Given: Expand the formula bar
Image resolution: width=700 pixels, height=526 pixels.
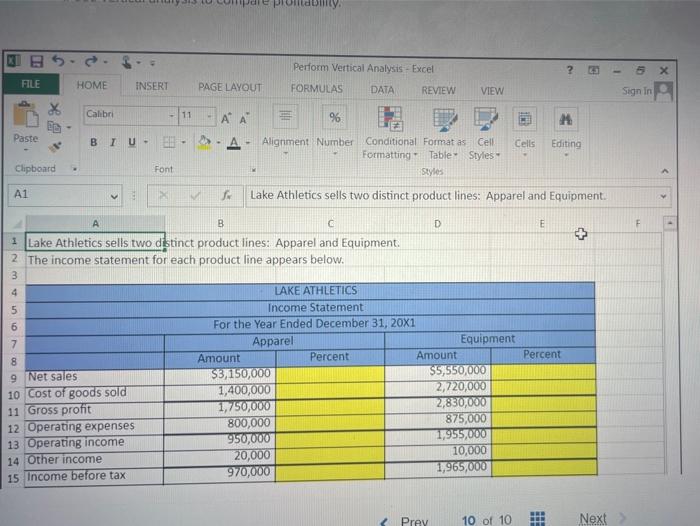Looking at the screenshot, I should 663,196.
